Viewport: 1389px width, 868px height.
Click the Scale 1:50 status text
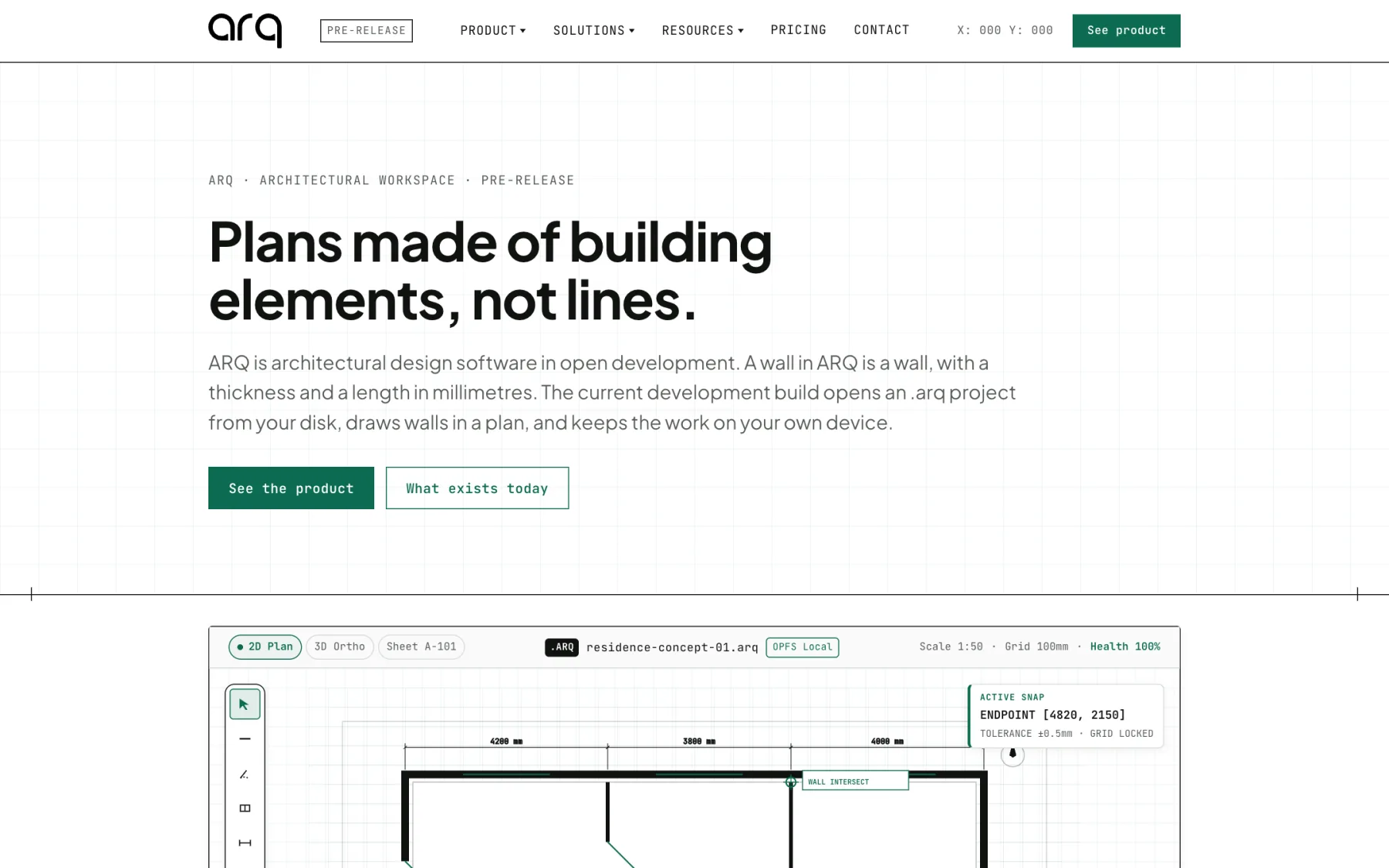coord(951,647)
